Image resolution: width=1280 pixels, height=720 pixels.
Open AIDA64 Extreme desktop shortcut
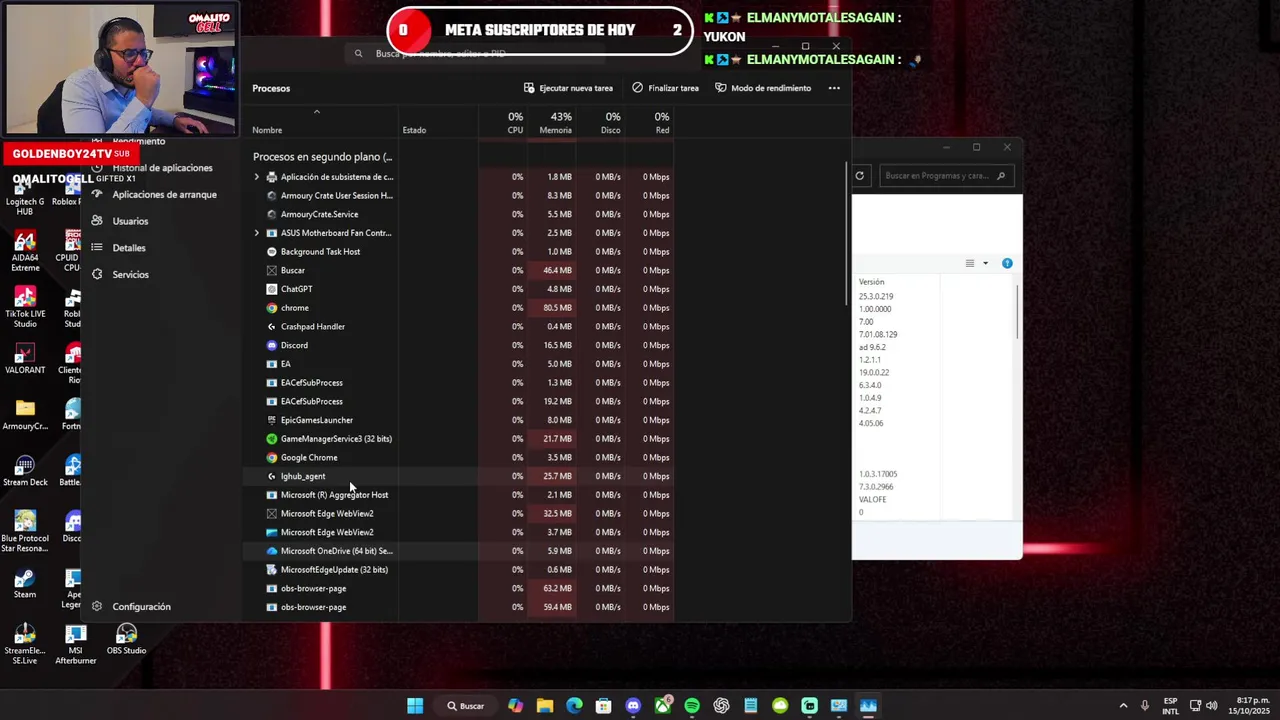tap(25, 251)
